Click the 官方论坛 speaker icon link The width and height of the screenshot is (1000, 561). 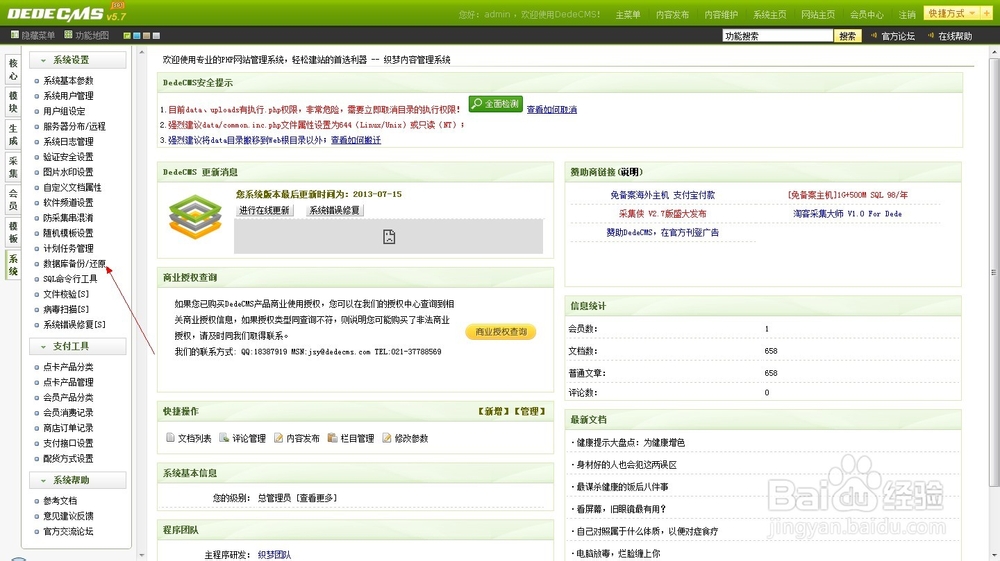point(874,36)
